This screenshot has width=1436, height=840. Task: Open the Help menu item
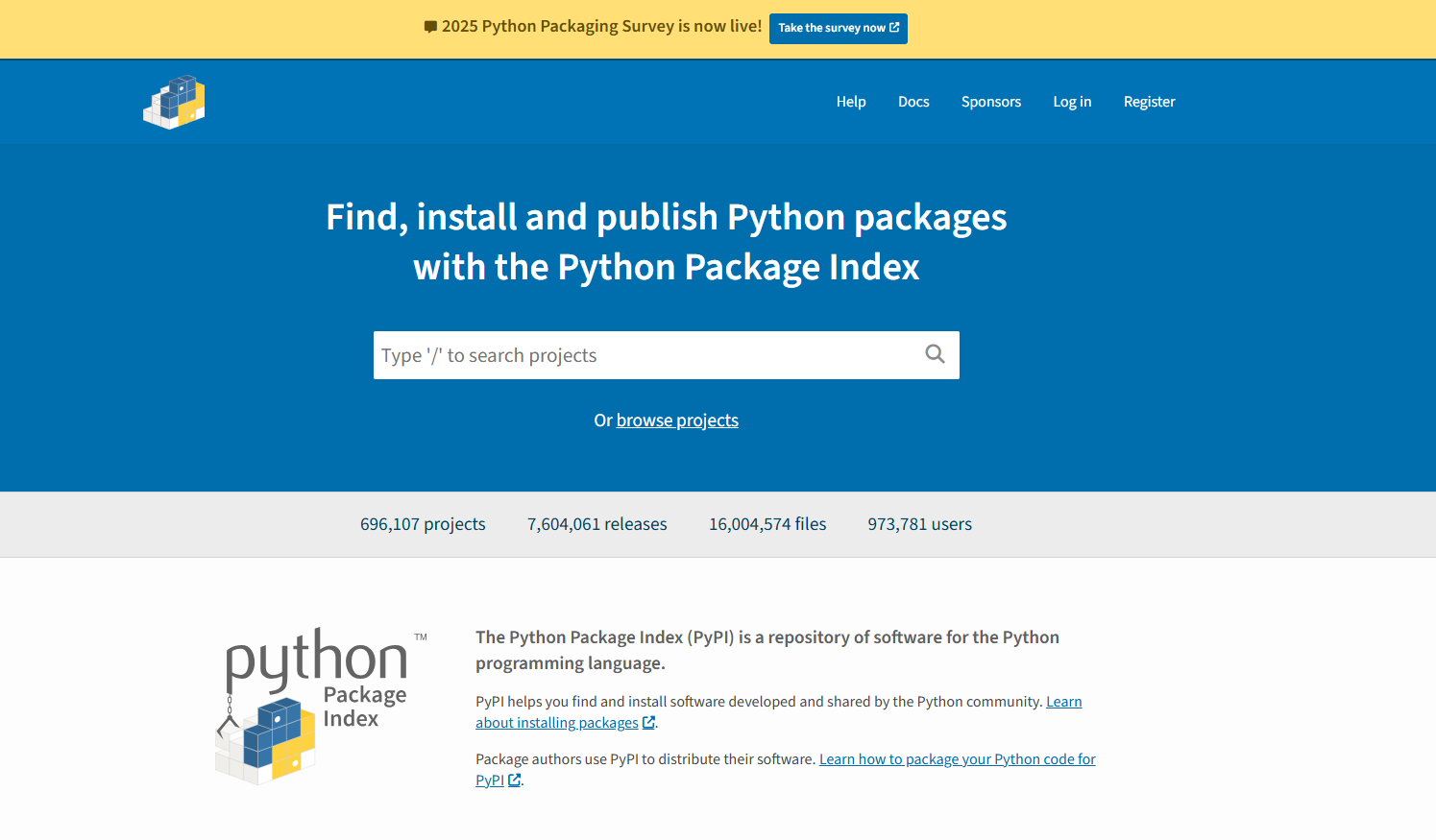click(851, 102)
